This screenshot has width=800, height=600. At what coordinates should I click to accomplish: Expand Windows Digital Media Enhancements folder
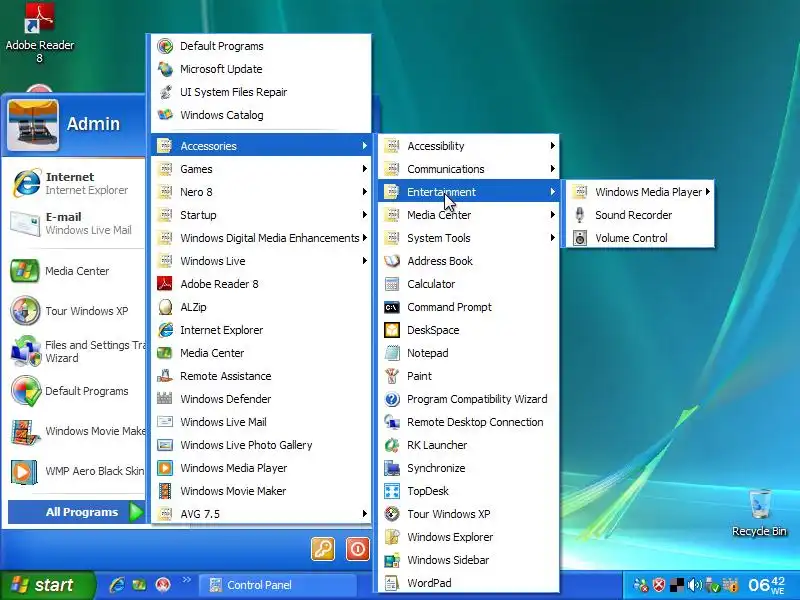[x=261, y=238]
